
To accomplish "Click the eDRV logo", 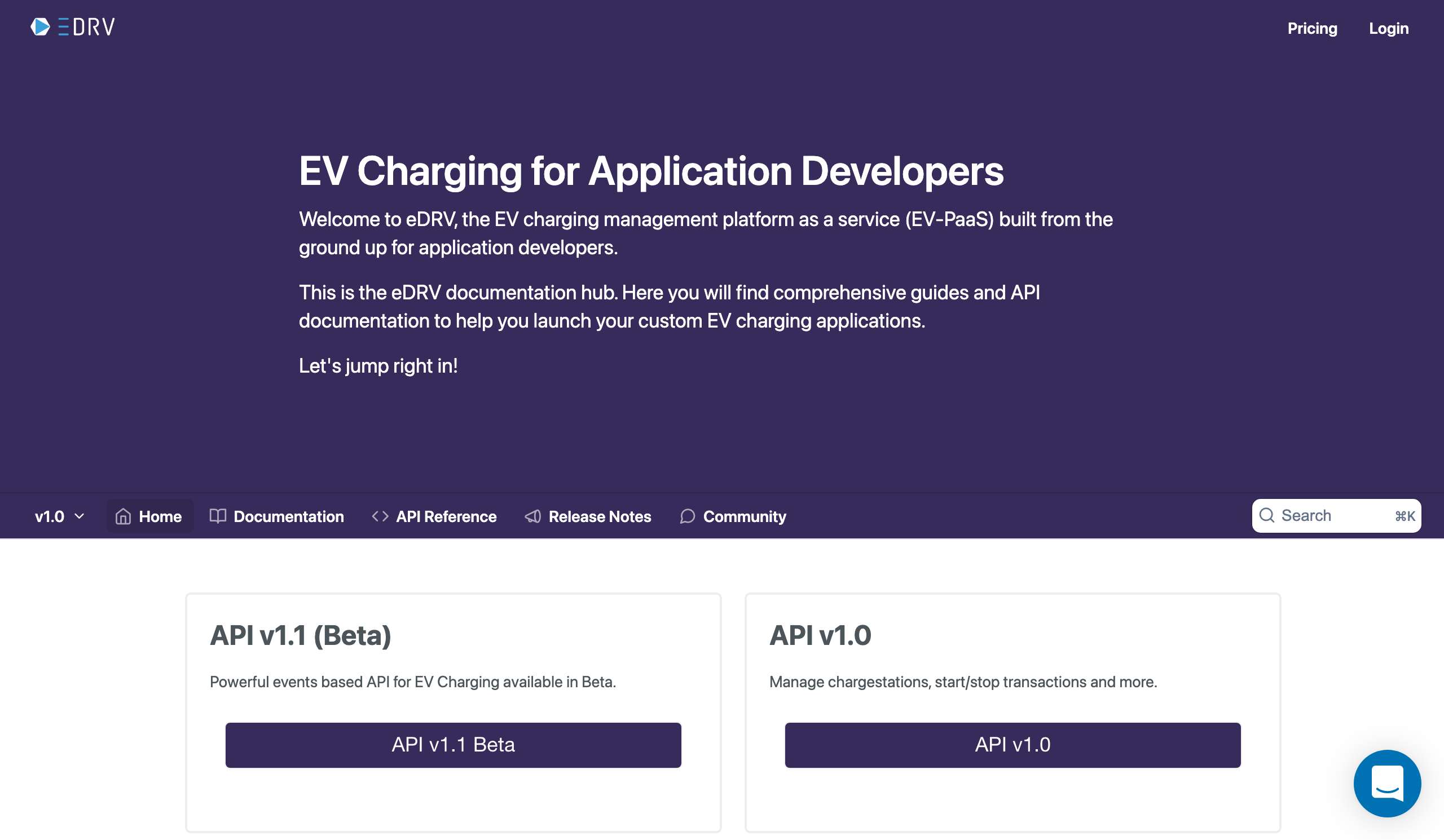I will pos(72,27).
